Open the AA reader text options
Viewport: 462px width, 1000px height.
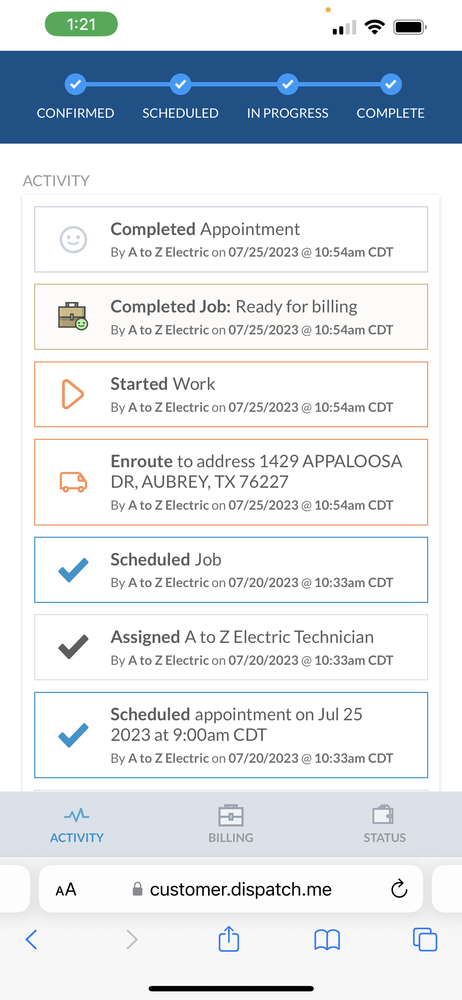[66, 889]
